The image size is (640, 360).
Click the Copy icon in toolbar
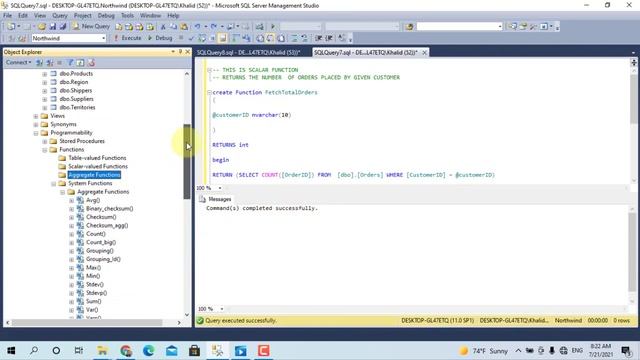pos(173,27)
